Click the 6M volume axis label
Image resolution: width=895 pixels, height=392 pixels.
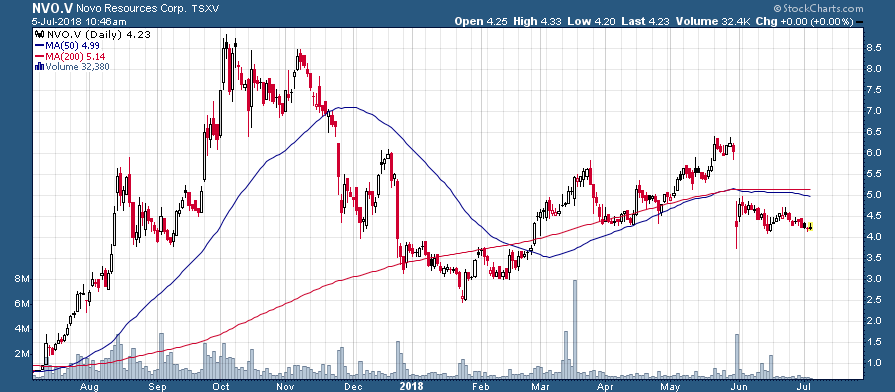(x=22, y=304)
